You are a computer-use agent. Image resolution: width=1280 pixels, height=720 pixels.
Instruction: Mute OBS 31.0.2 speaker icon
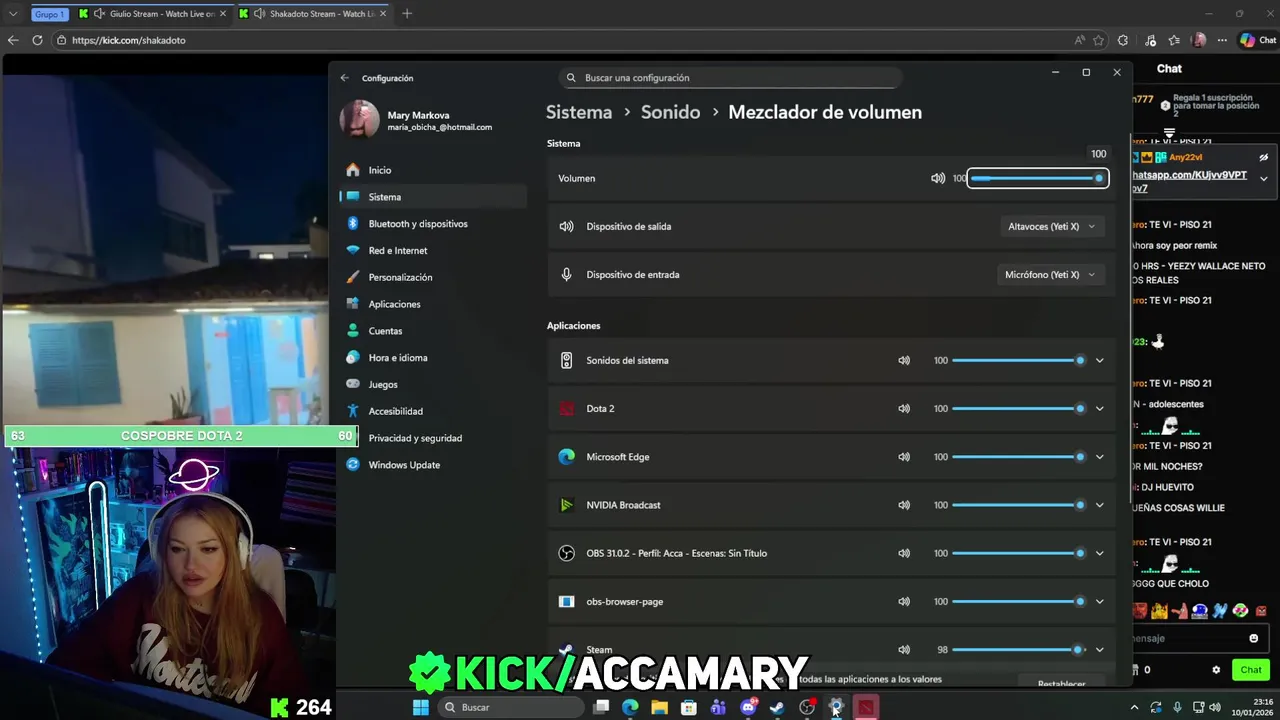point(904,553)
